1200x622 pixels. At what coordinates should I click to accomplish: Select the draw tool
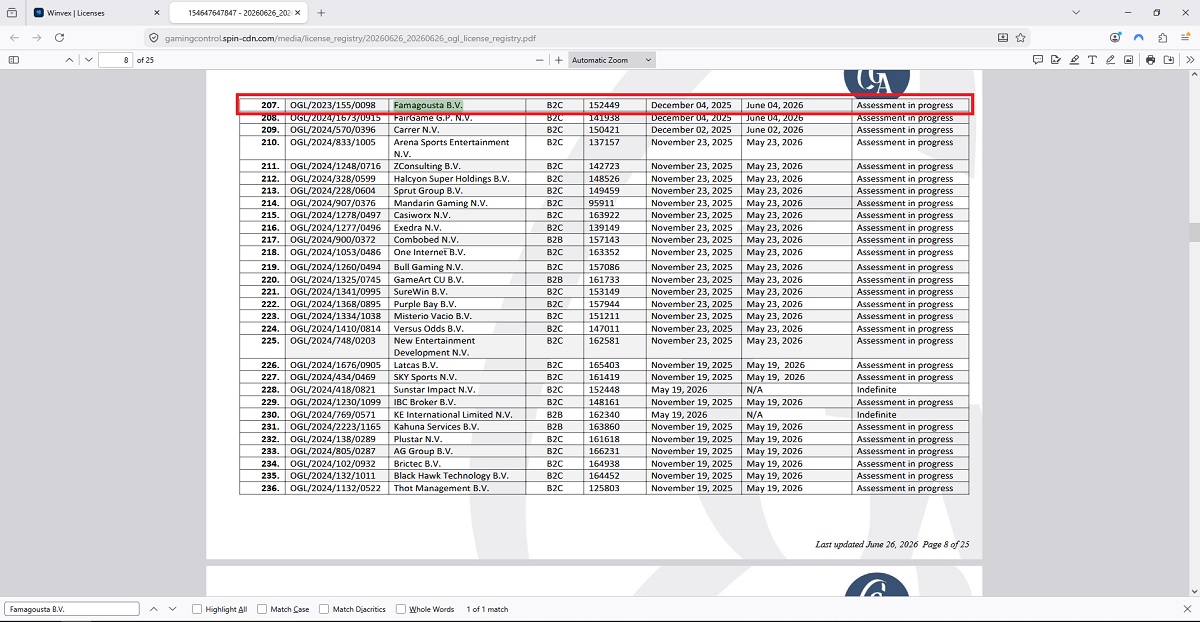[x=1110, y=60]
